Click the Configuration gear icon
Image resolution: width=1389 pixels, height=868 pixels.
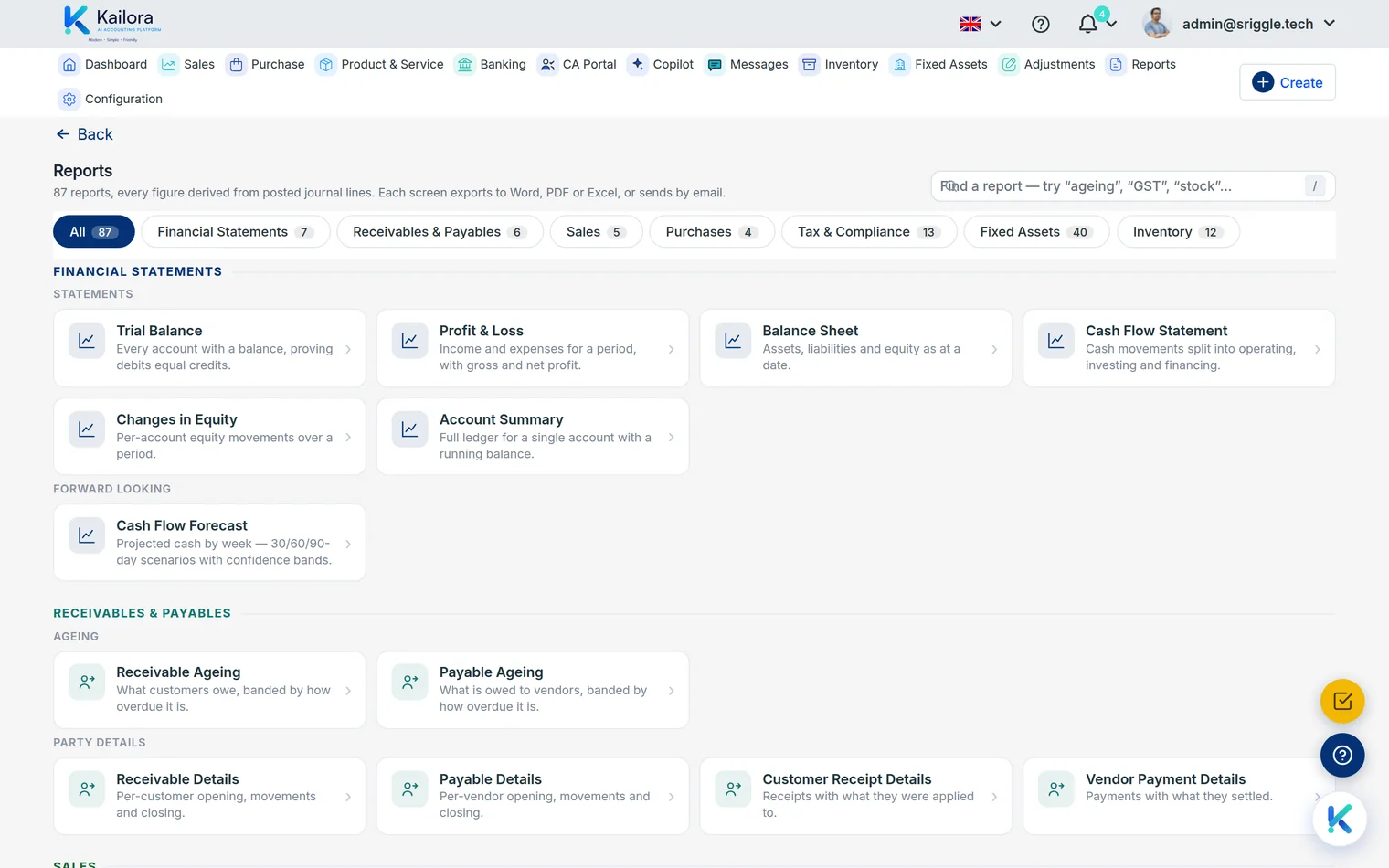69,99
